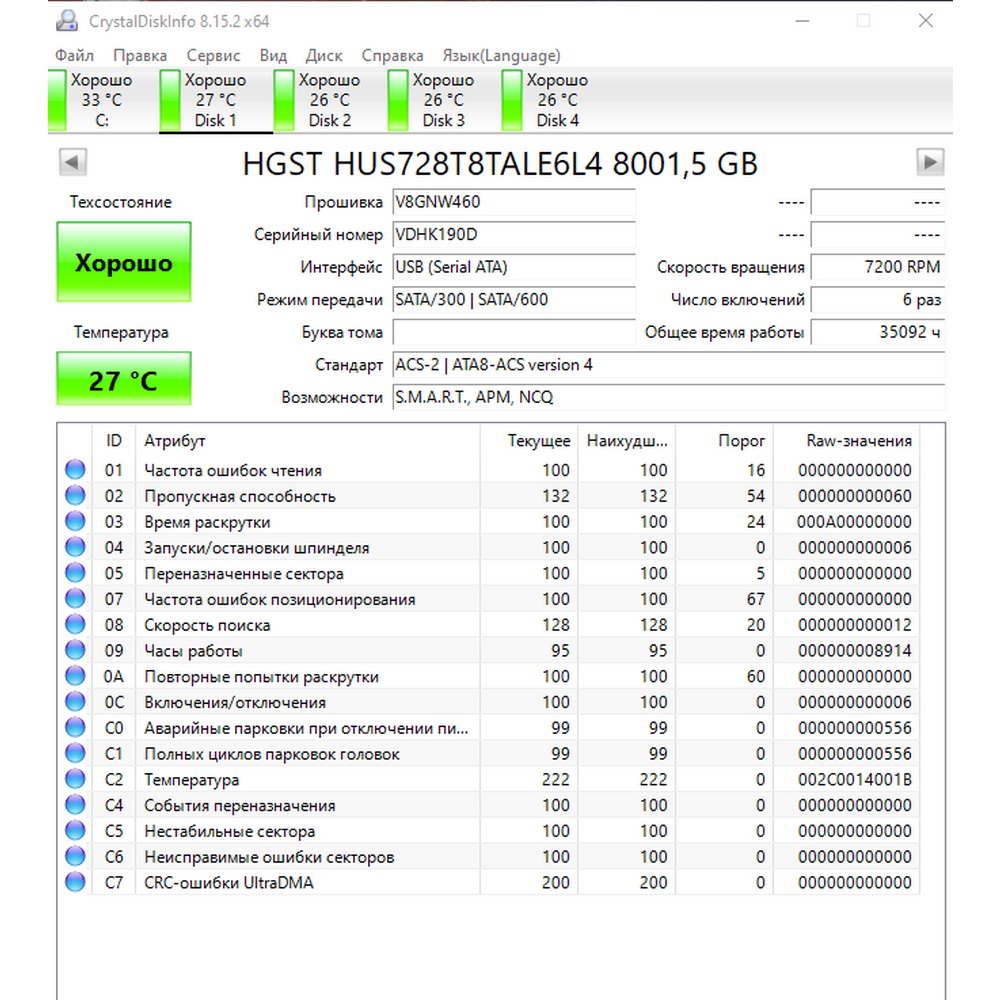
Task: Open the Правка menu
Action: pyautogui.click(x=140, y=55)
